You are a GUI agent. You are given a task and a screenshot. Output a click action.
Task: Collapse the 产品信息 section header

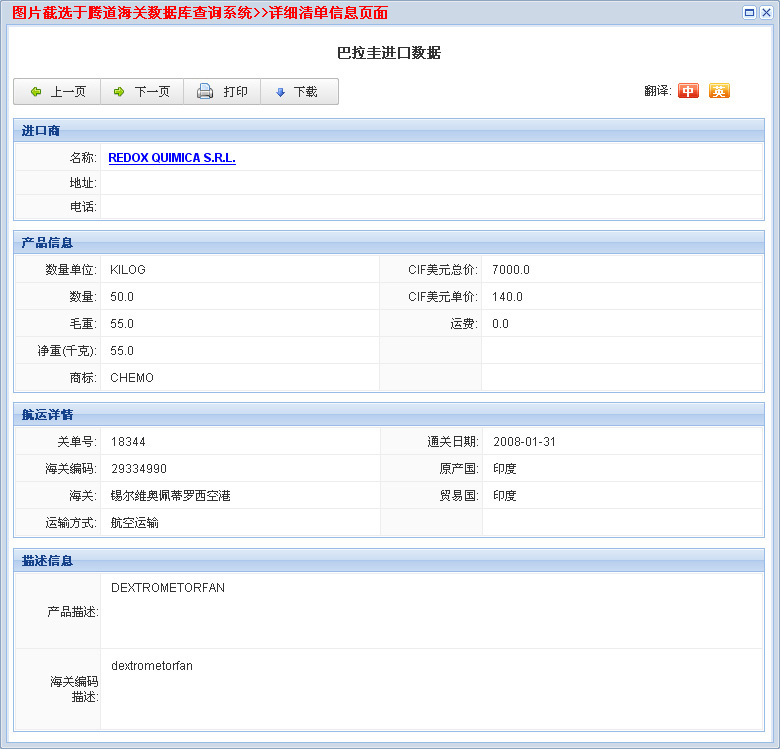[x=47, y=243]
